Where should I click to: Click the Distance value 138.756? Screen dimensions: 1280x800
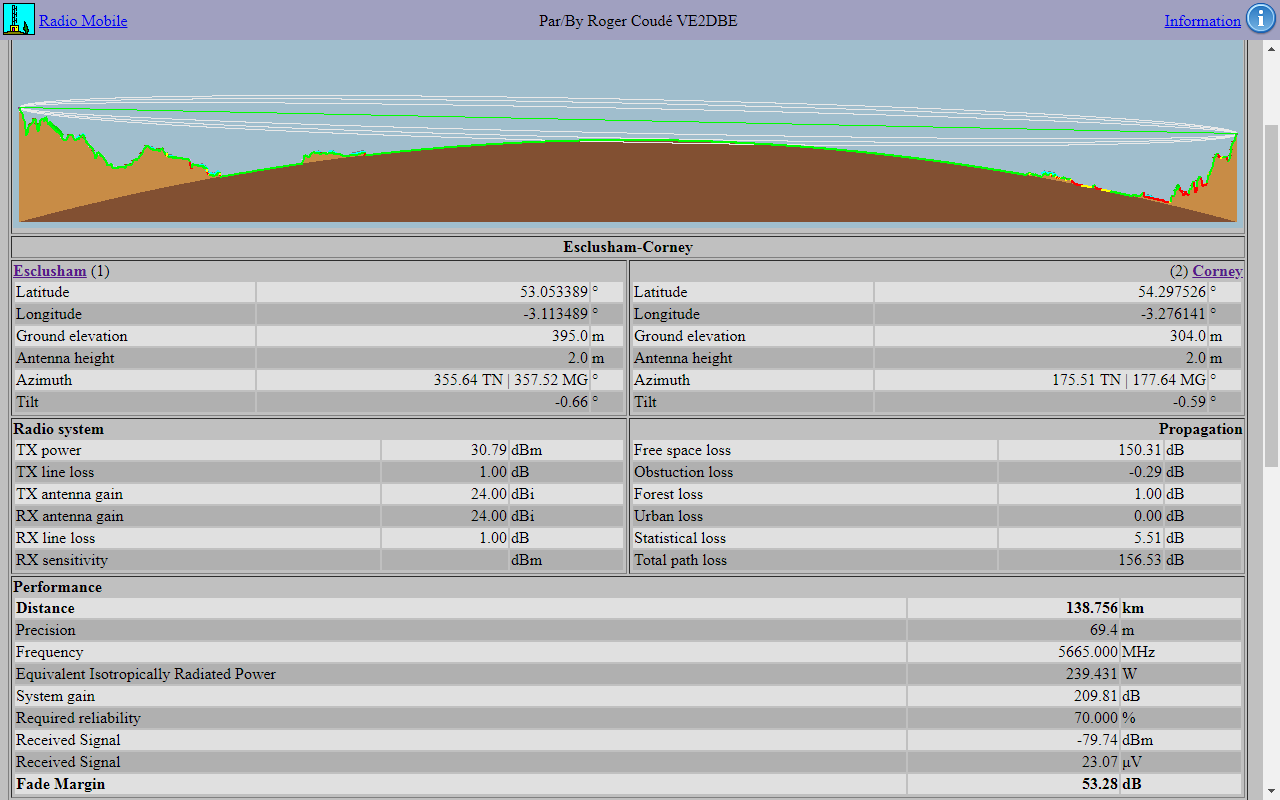click(x=1091, y=608)
